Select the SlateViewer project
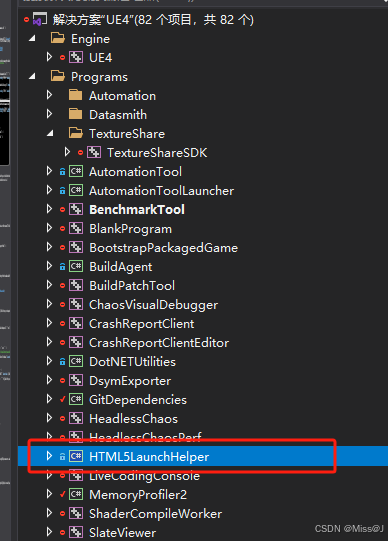The image size is (388, 541). (122, 532)
